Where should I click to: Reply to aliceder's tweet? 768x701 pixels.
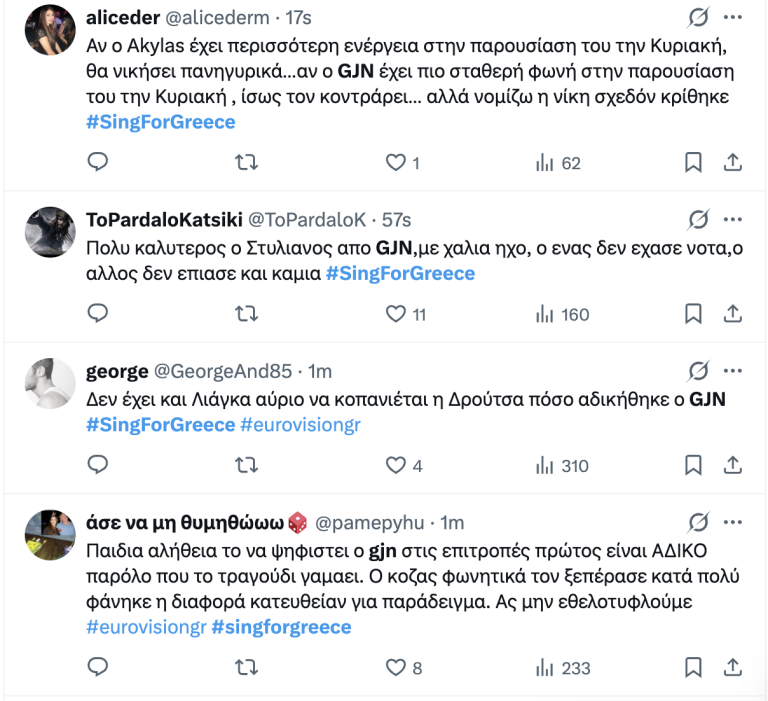98,162
